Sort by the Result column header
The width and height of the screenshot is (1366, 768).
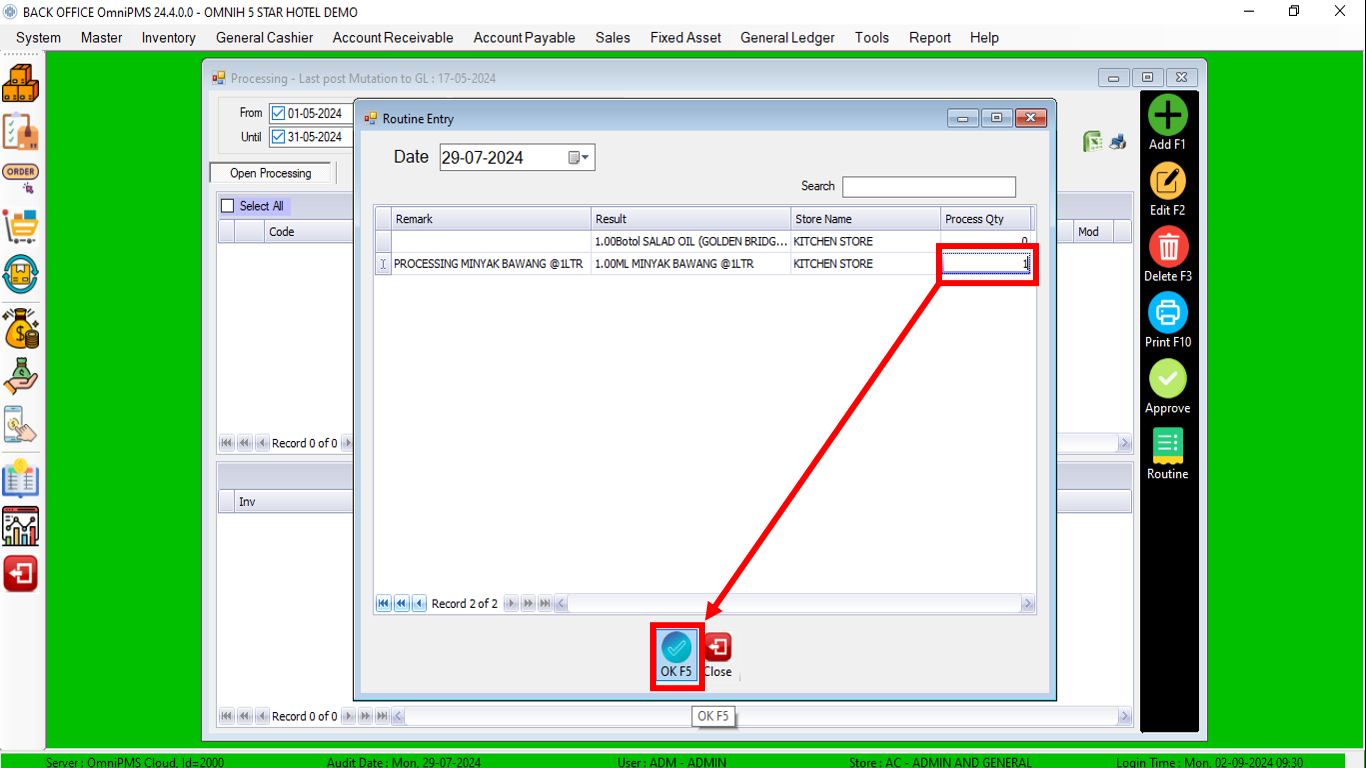(691, 219)
